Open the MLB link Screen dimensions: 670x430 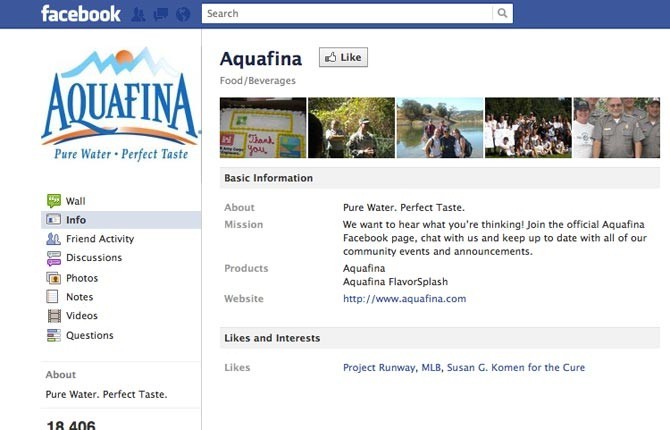431,368
